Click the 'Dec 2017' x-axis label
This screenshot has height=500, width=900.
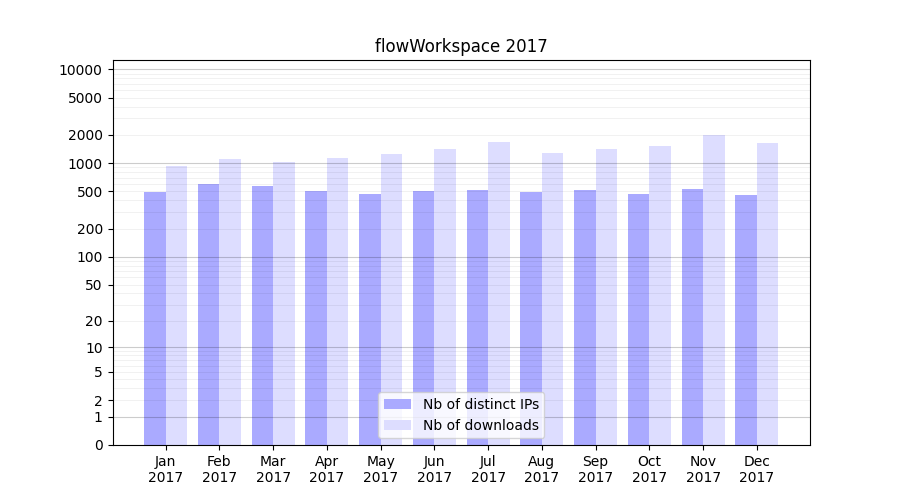[757, 469]
